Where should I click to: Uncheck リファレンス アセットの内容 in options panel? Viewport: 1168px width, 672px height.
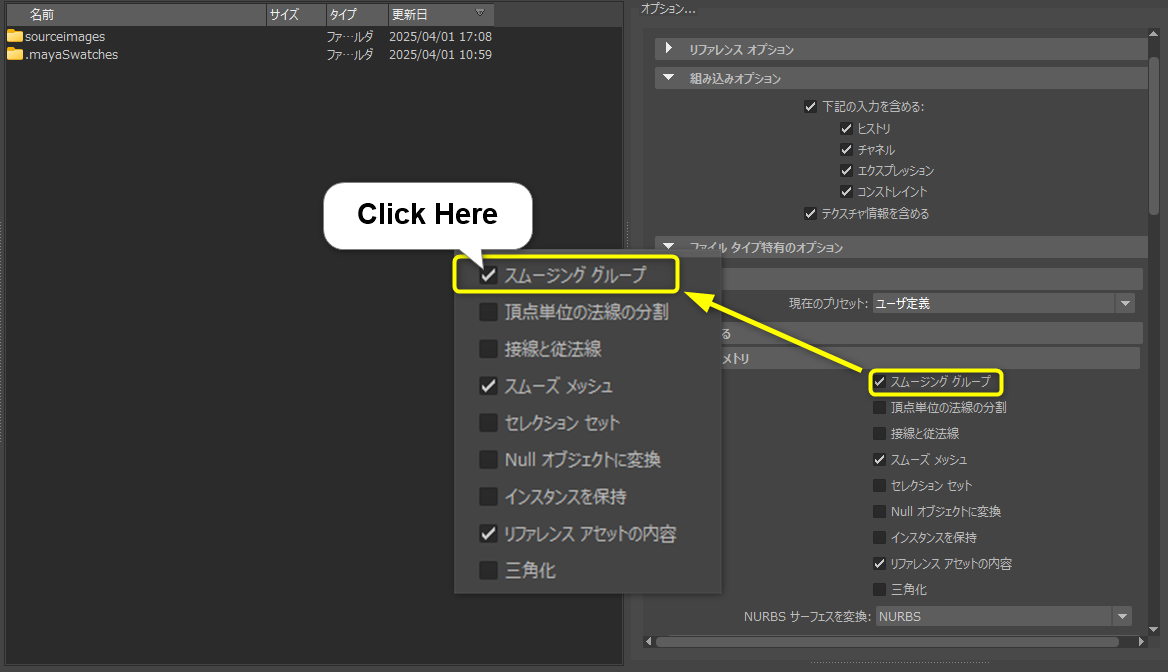[x=880, y=564]
